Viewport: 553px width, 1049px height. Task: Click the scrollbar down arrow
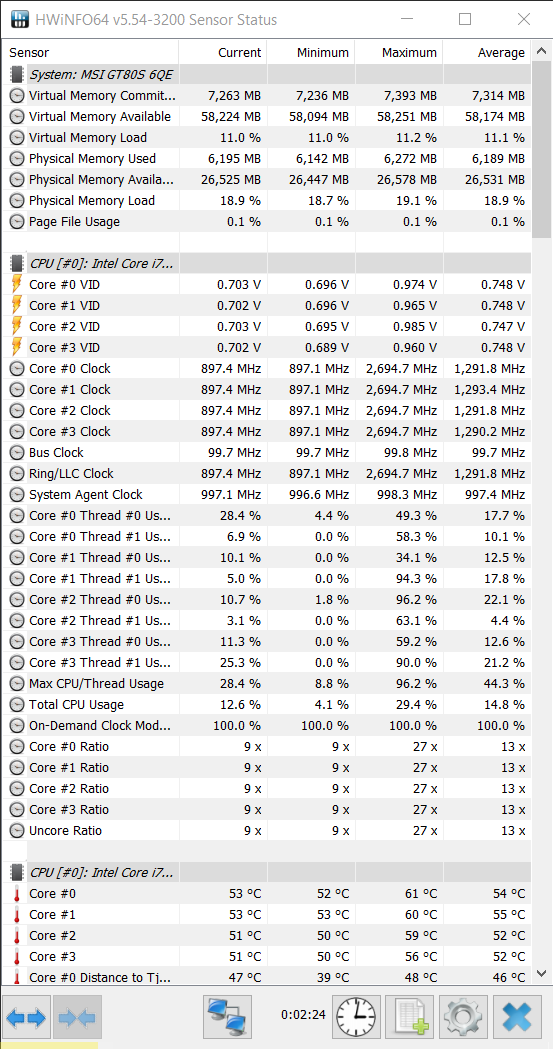coord(542,973)
